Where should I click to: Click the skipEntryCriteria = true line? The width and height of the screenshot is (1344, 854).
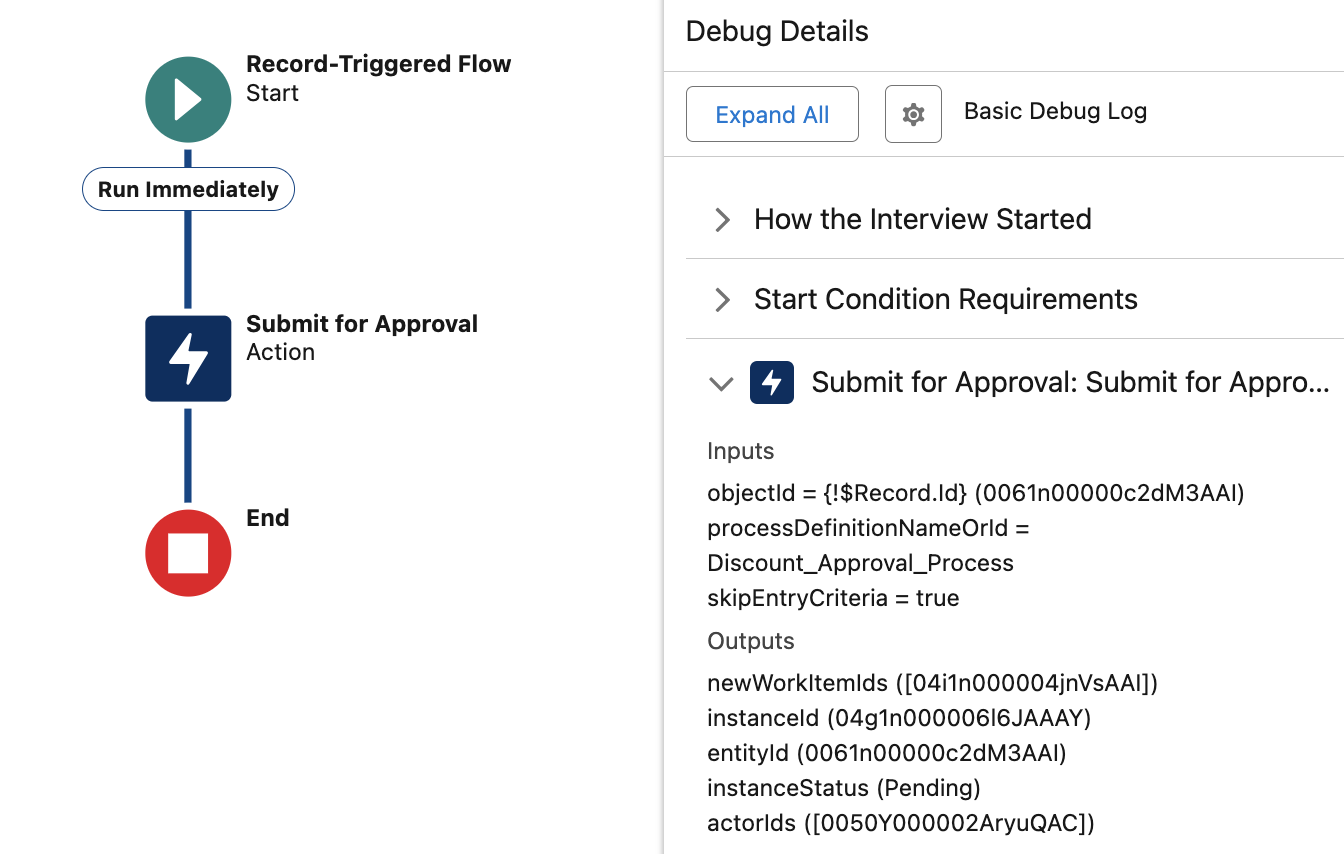point(833,598)
